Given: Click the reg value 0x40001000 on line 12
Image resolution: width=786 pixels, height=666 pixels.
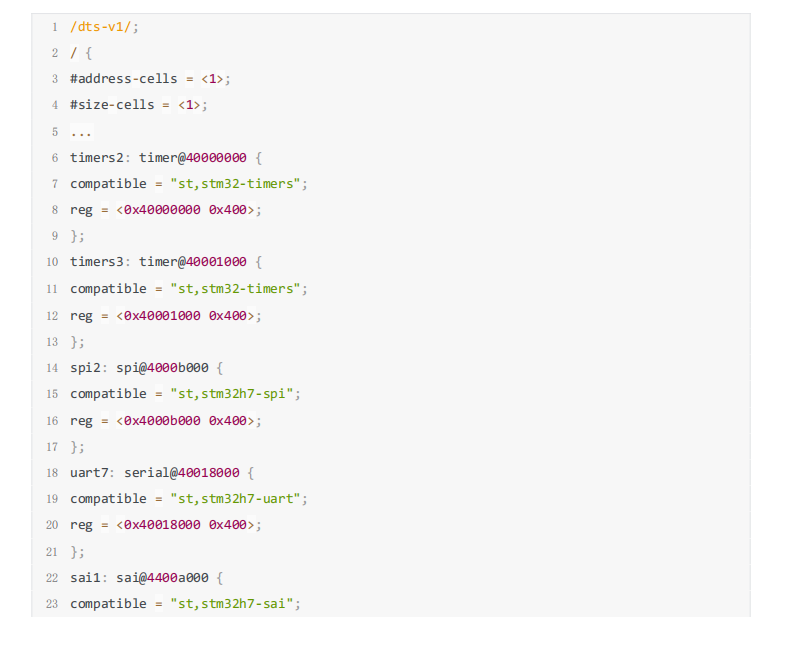Looking at the screenshot, I should (161, 315).
